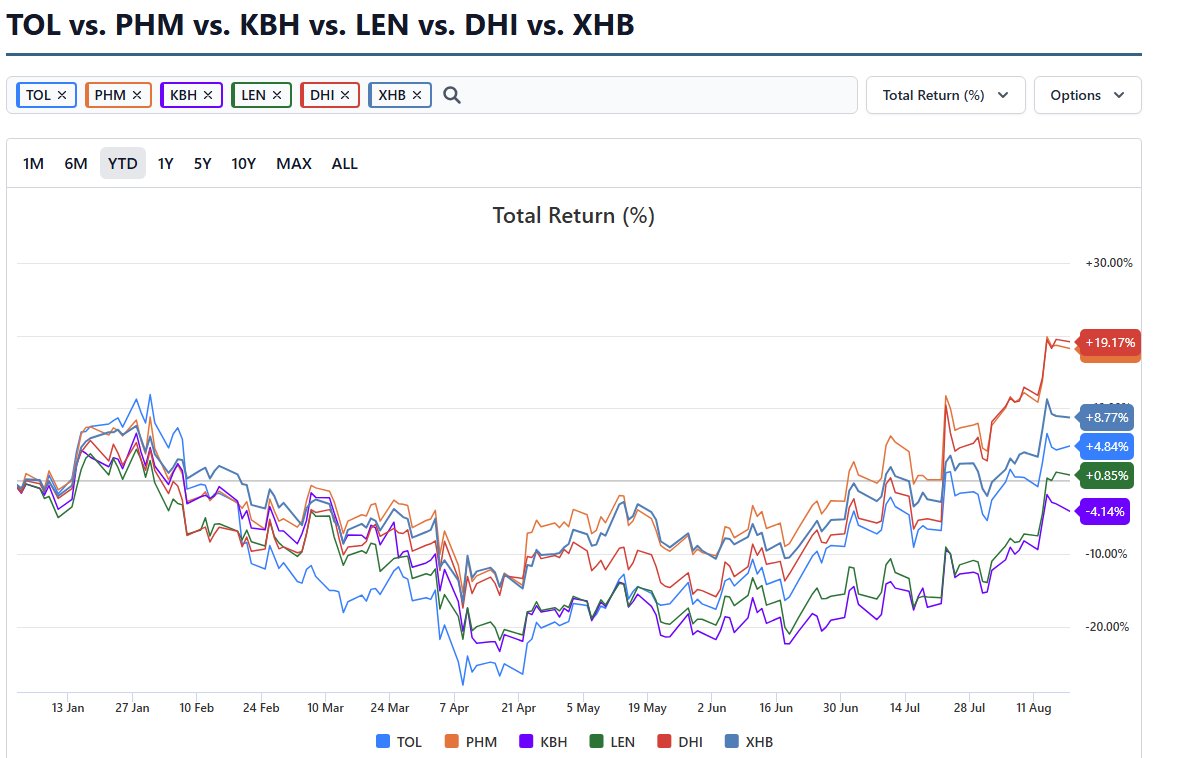This screenshot has height=758, width=1190.
Task: Click the Total Return (%) chart title
Action: (574, 216)
